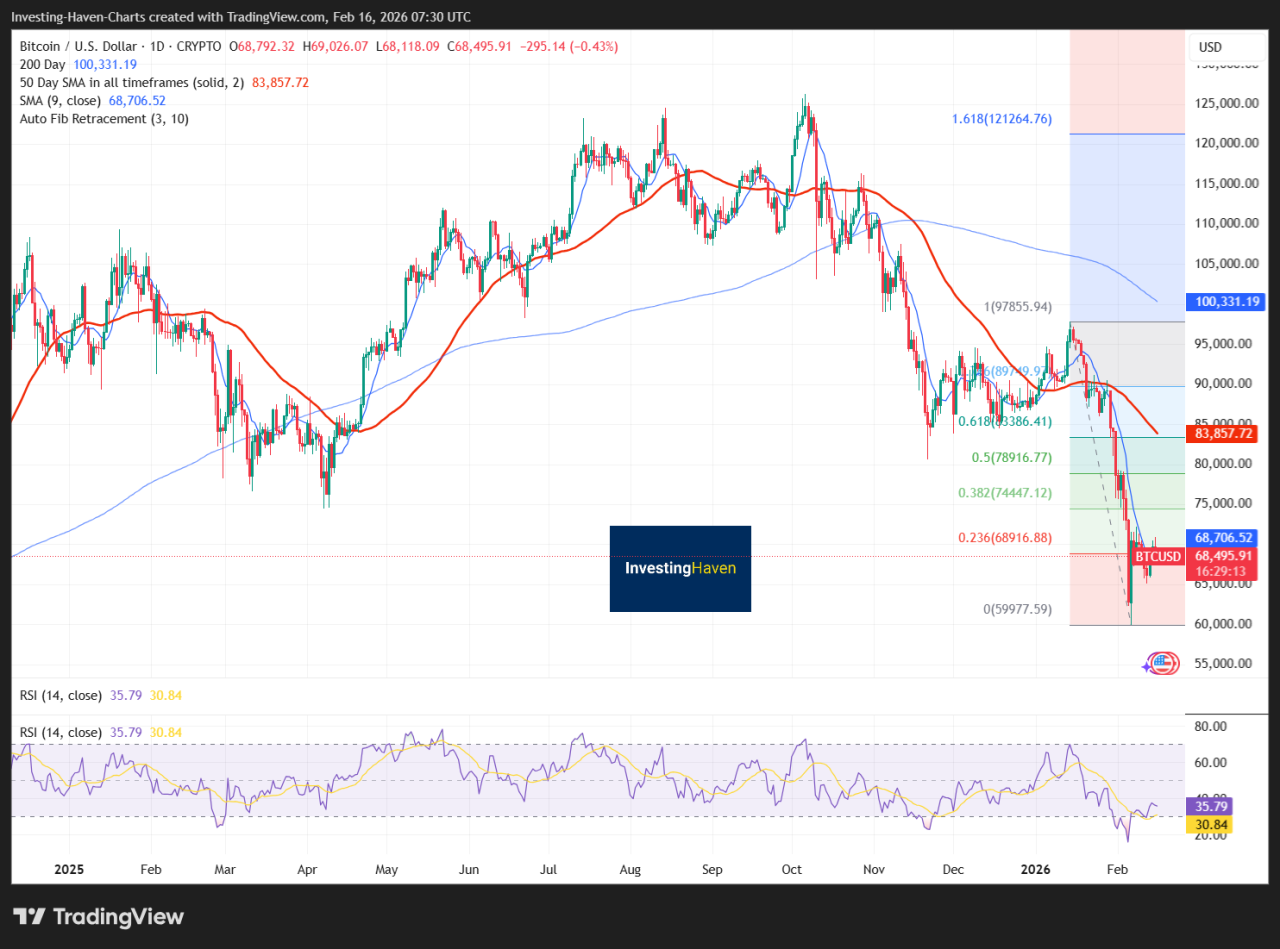Open the USD currency selector

click(x=1210, y=47)
